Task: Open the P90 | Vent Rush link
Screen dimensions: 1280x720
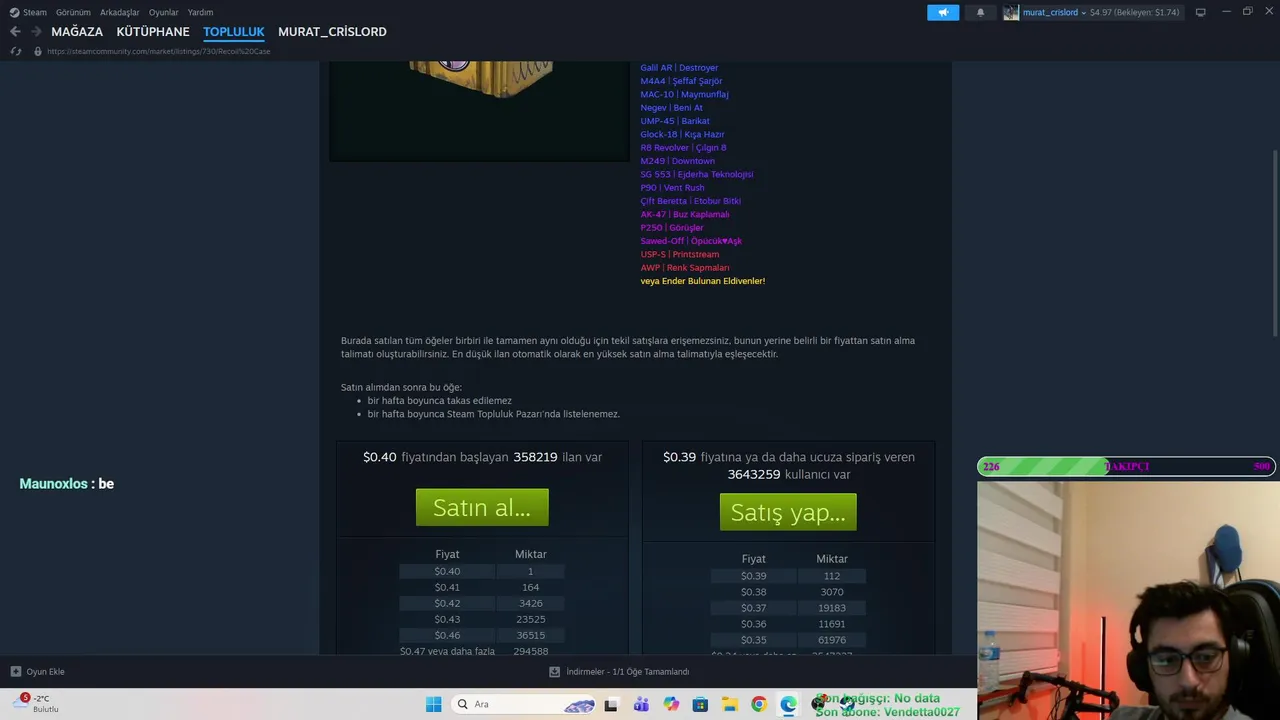Action: coord(672,188)
